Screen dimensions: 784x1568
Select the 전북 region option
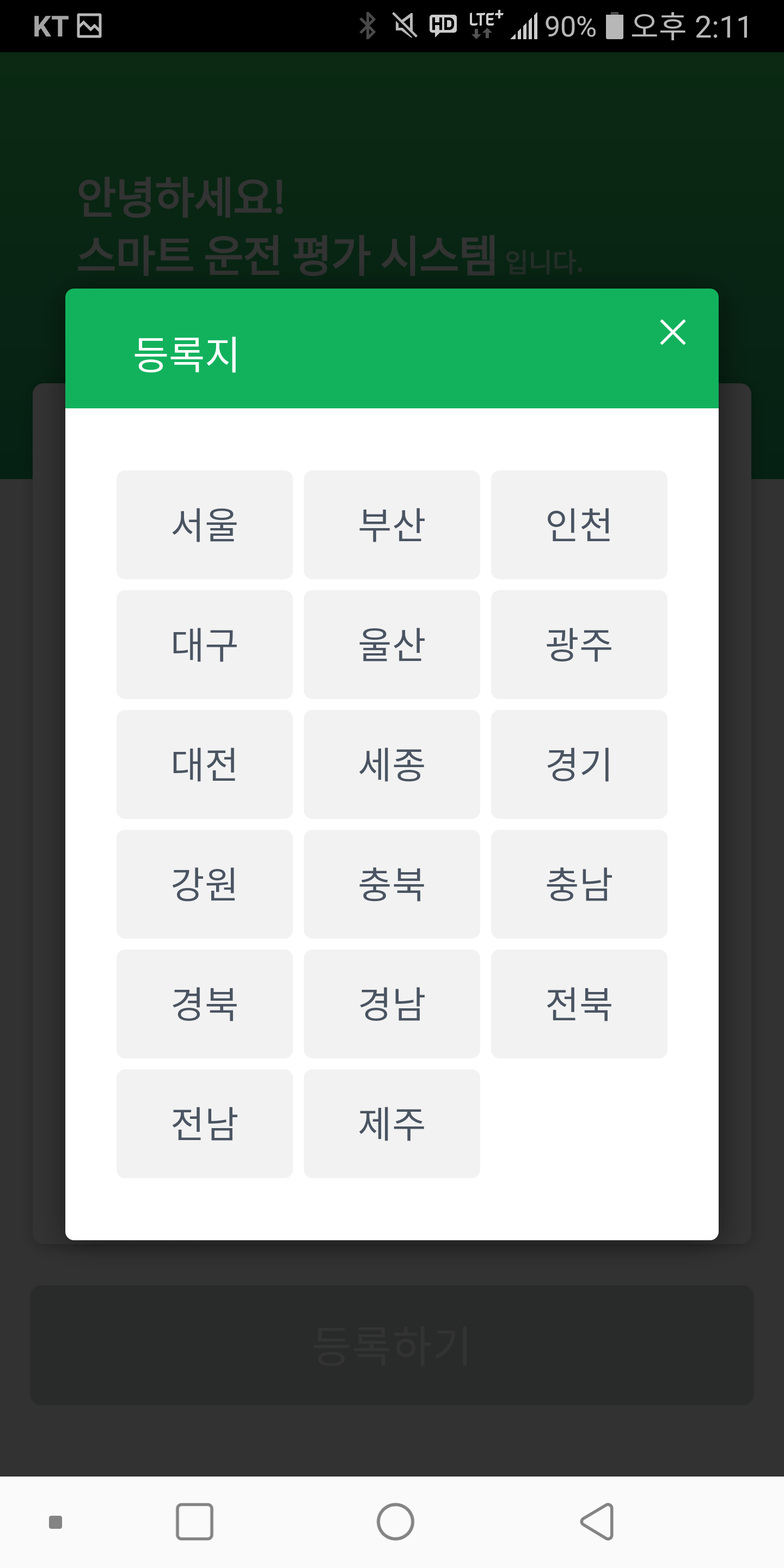tap(579, 1004)
